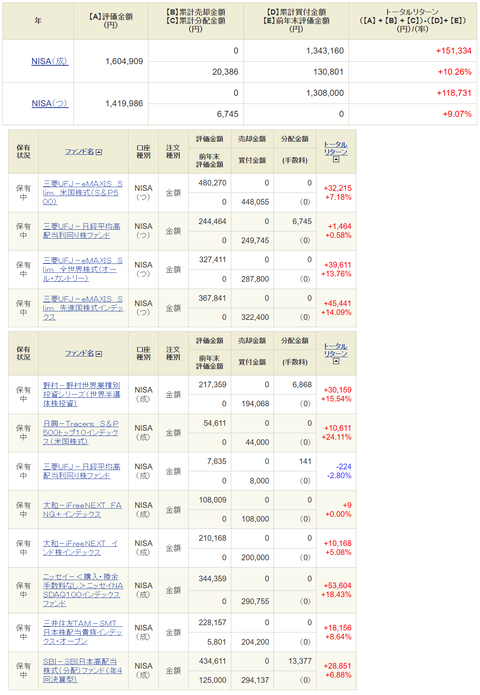
Task: Select return value +30,159
Action: pos(338,390)
